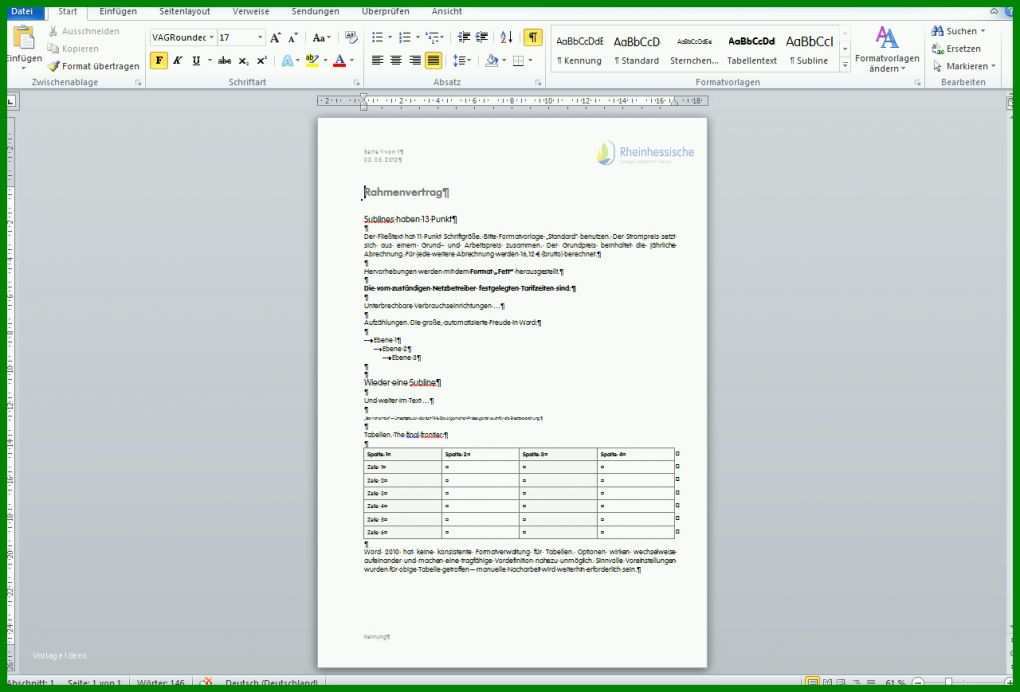1020x692 pixels.
Task: Open the line spacing dropdown
Action: click(461, 60)
